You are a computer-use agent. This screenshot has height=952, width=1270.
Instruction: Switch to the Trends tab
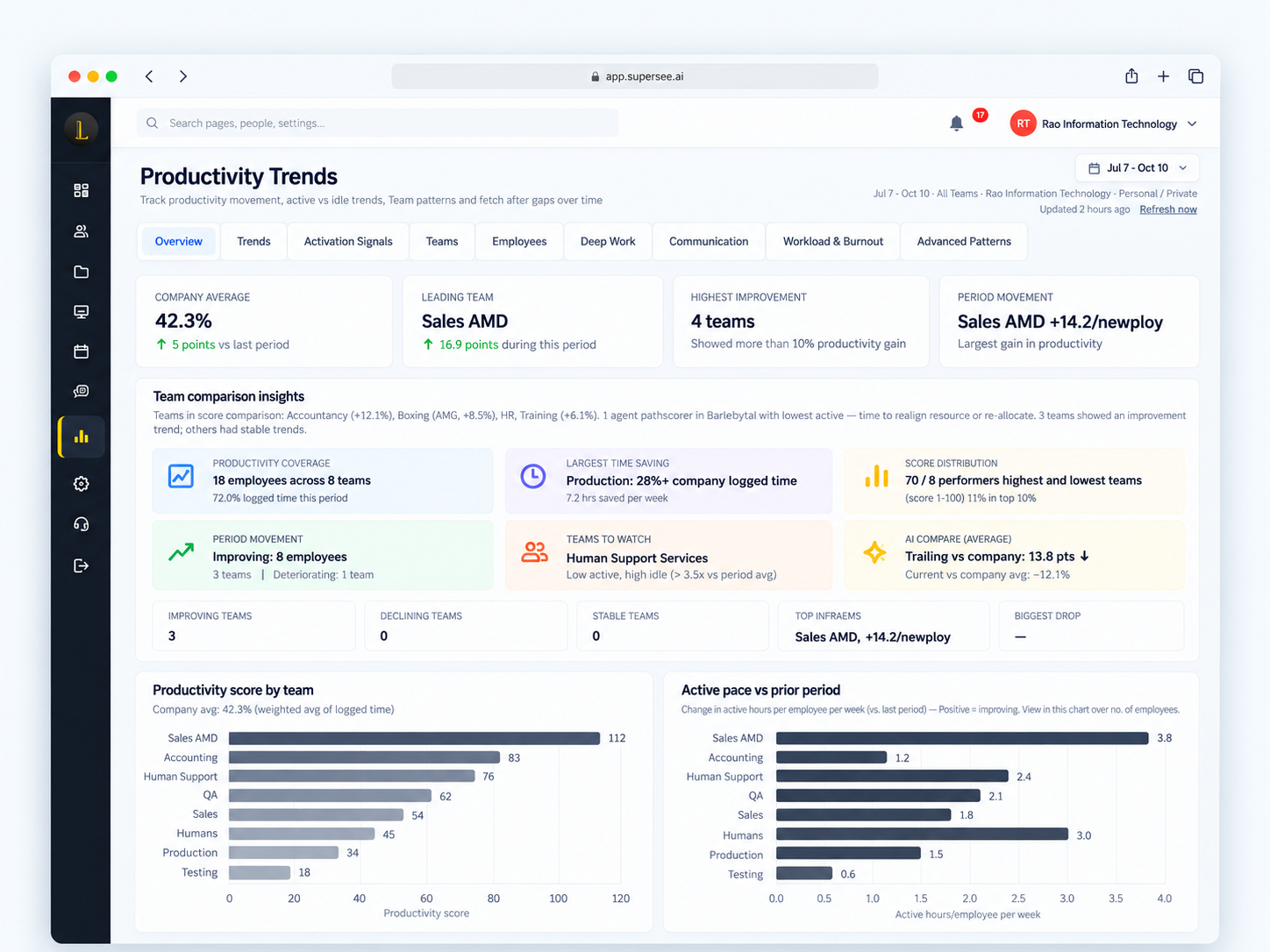click(253, 241)
